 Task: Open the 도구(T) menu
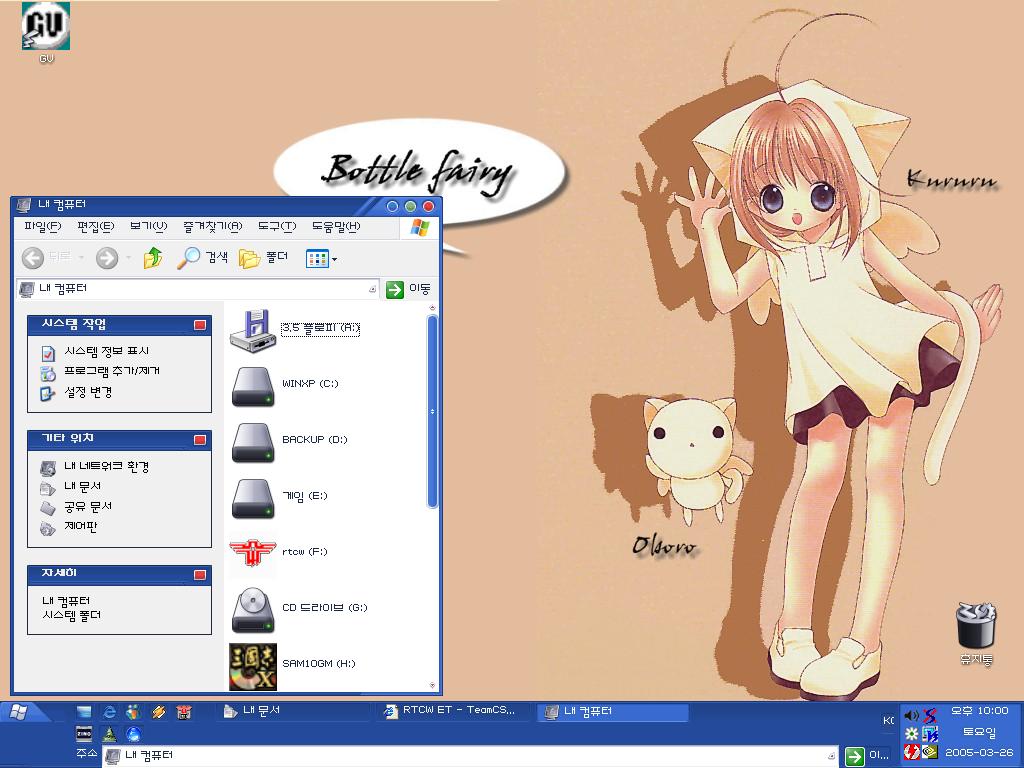276,227
